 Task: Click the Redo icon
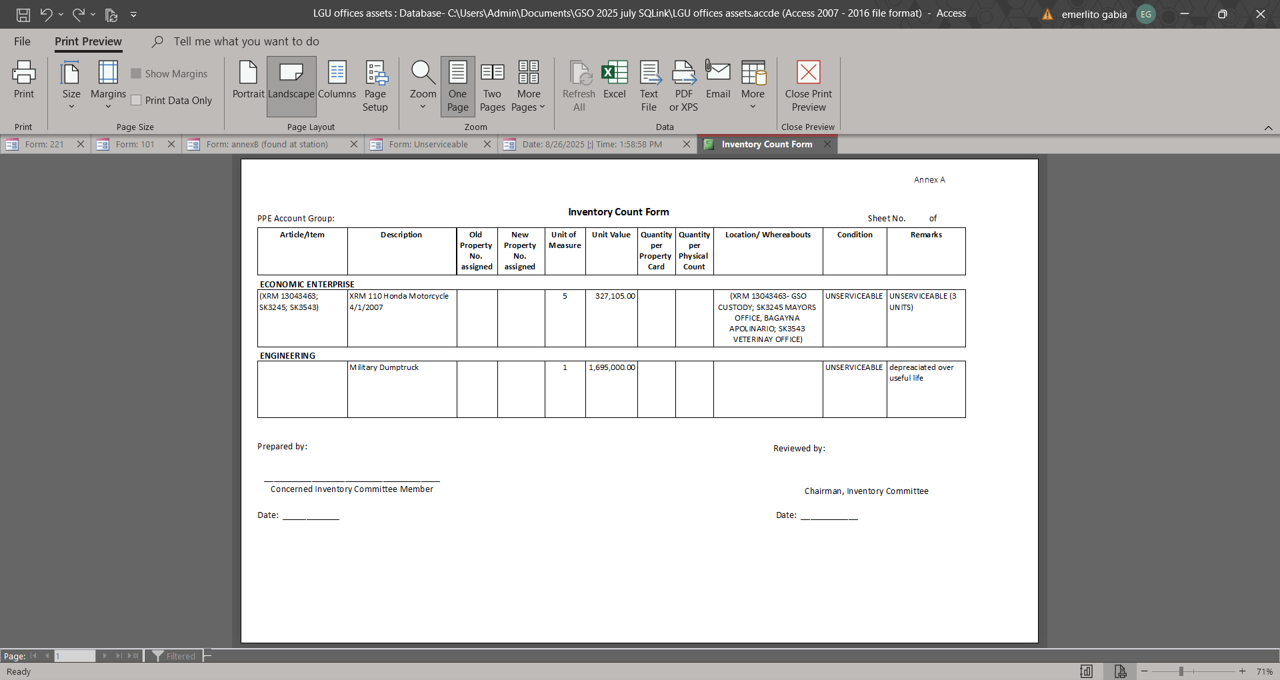pos(78,14)
